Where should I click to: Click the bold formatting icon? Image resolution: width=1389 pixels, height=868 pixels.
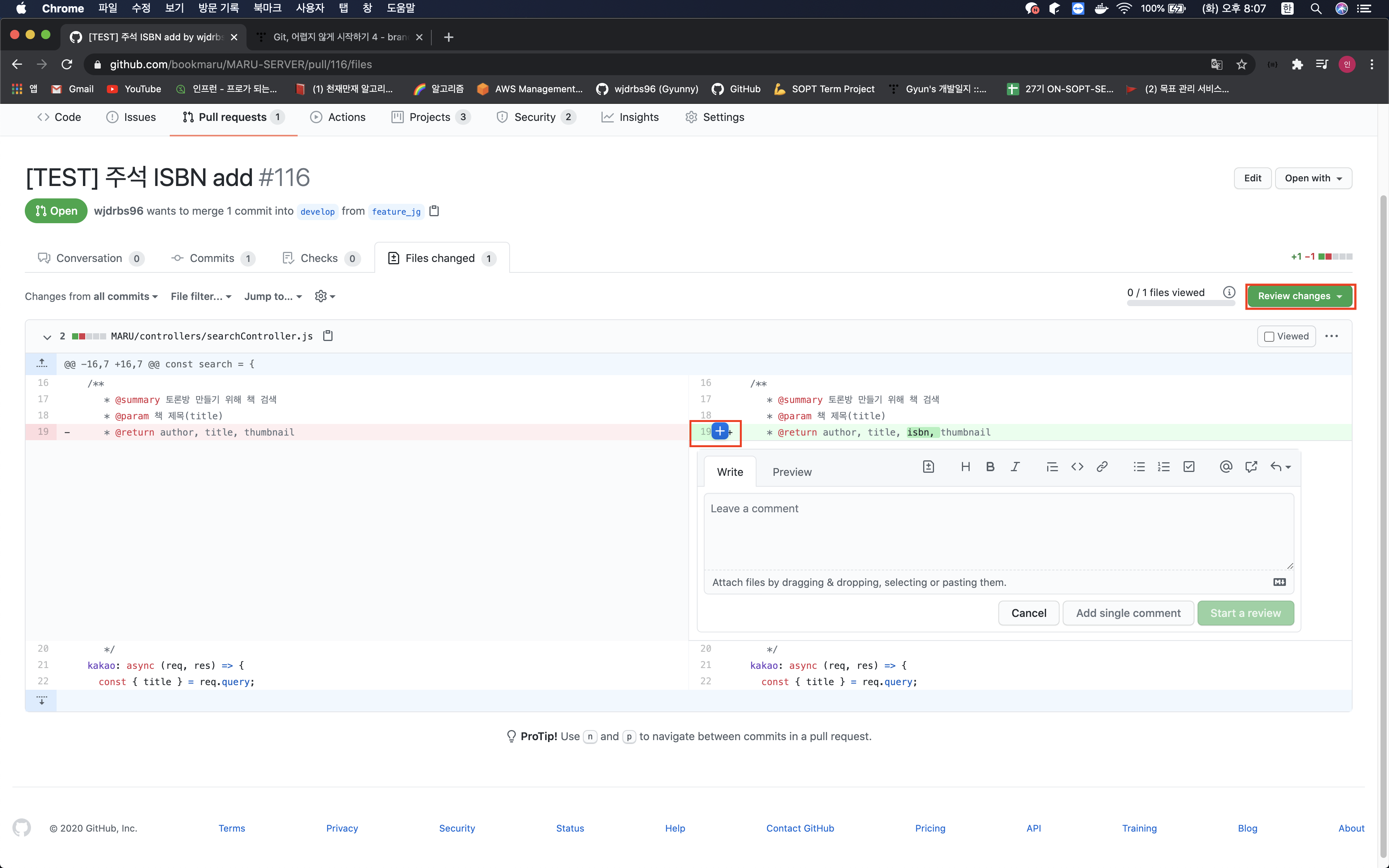(990, 467)
